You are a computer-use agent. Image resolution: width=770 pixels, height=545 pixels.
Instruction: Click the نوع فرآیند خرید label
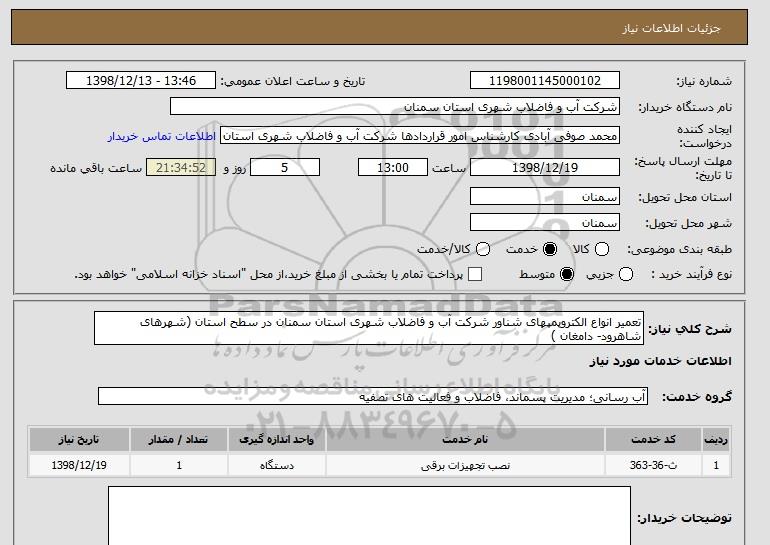coord(691,274)
